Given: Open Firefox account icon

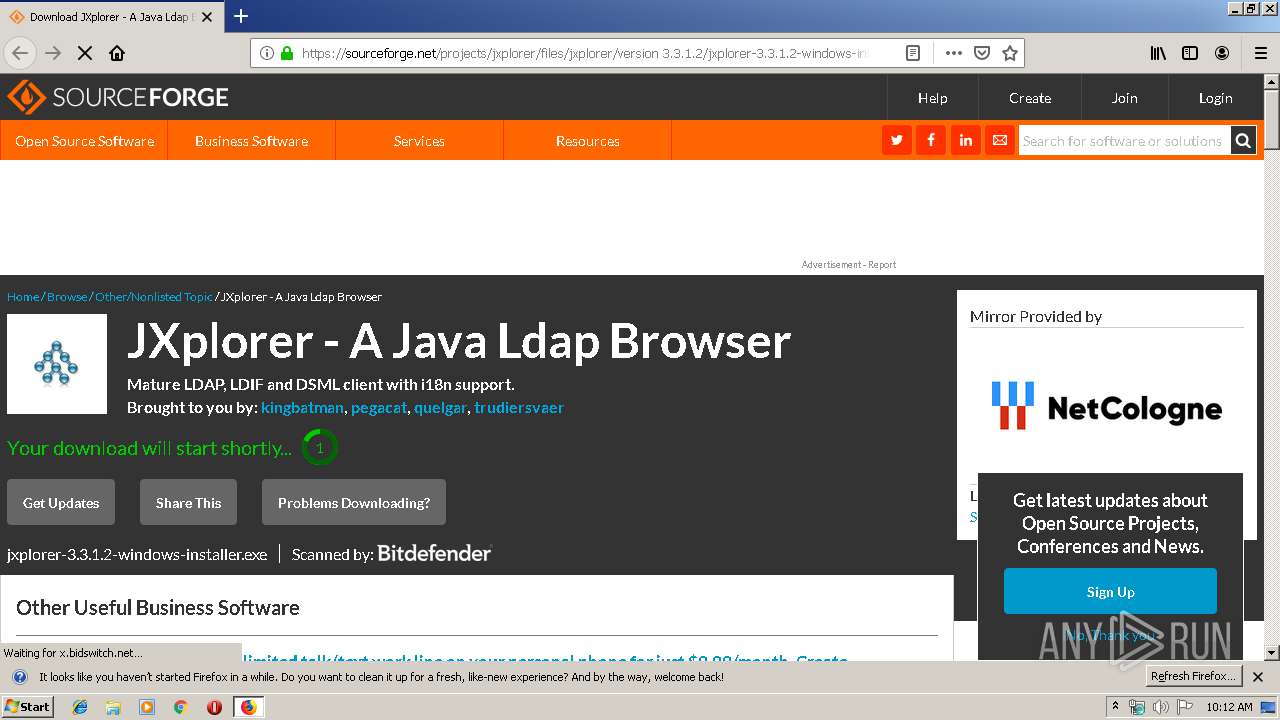Looking at the screenshot, I should coord(1222,53).
